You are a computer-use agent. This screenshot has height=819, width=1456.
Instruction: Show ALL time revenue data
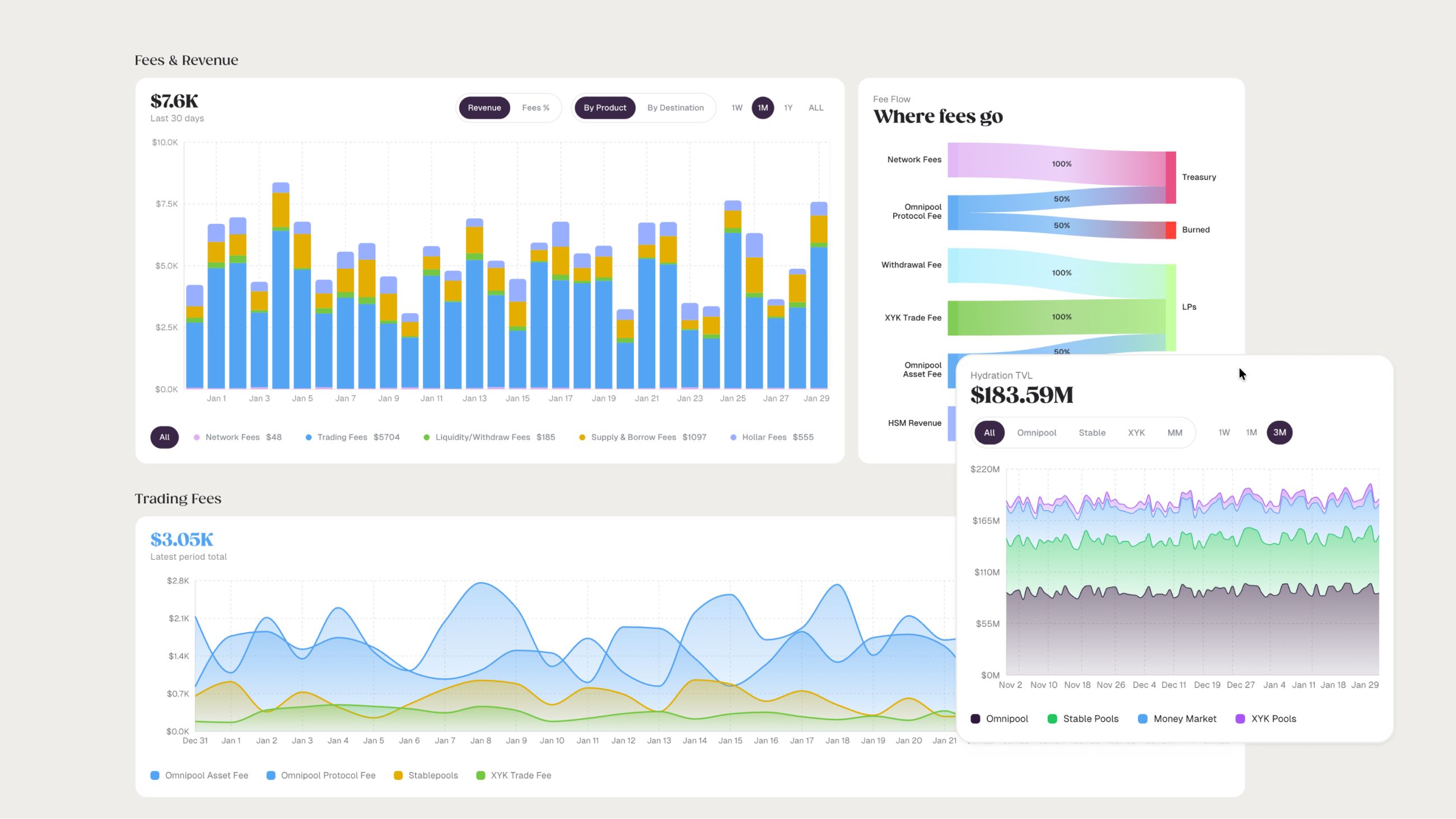[x=815, y=107]
